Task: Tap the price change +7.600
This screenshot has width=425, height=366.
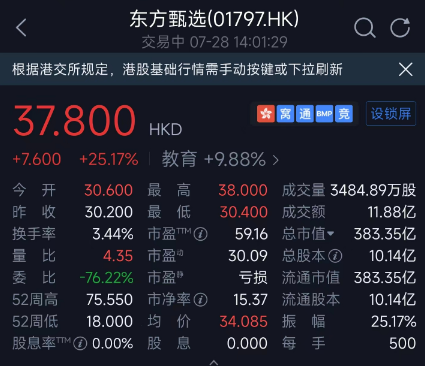Action: (37, 159)
